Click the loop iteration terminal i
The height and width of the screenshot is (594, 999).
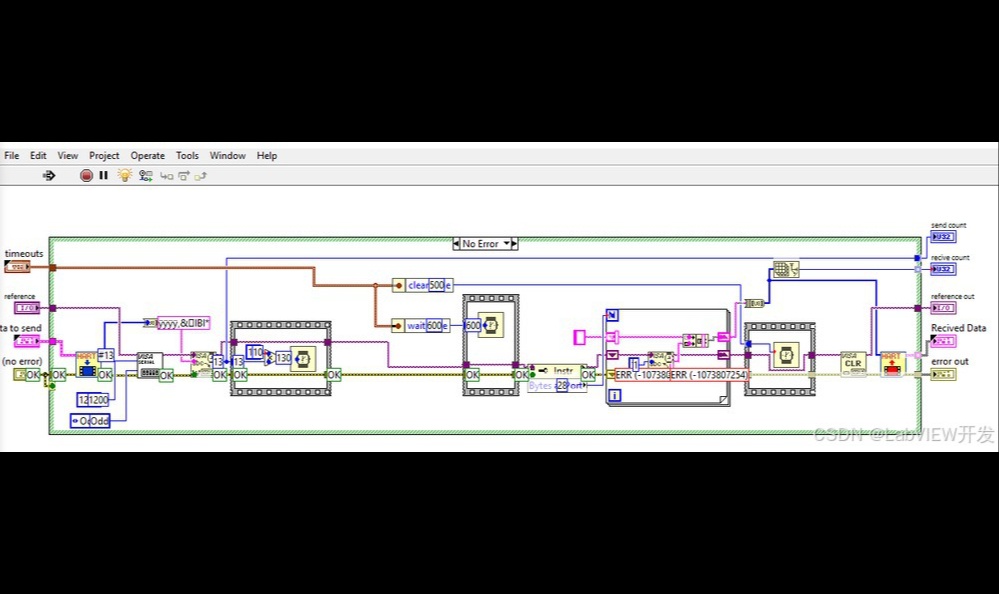click(615, 396)
